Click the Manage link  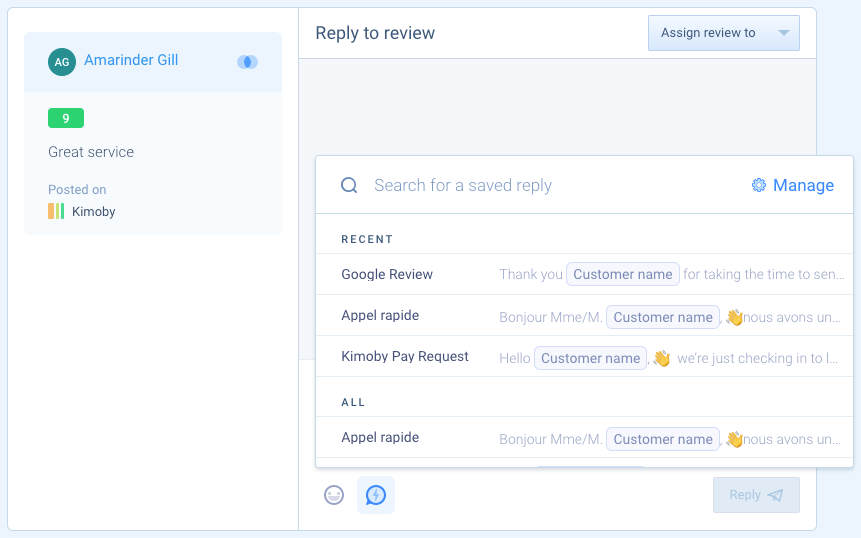tap(803, 185)
